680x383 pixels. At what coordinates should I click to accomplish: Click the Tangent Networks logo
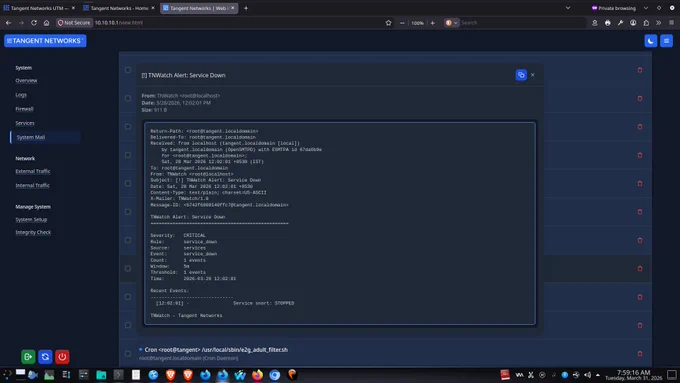[x=45, y=41]
